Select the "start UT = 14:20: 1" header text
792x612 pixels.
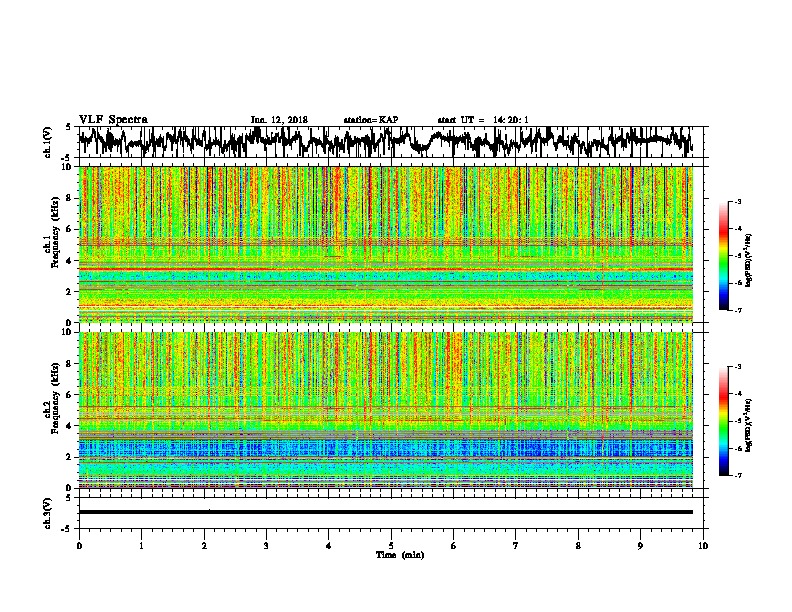(x=483, y=120)
